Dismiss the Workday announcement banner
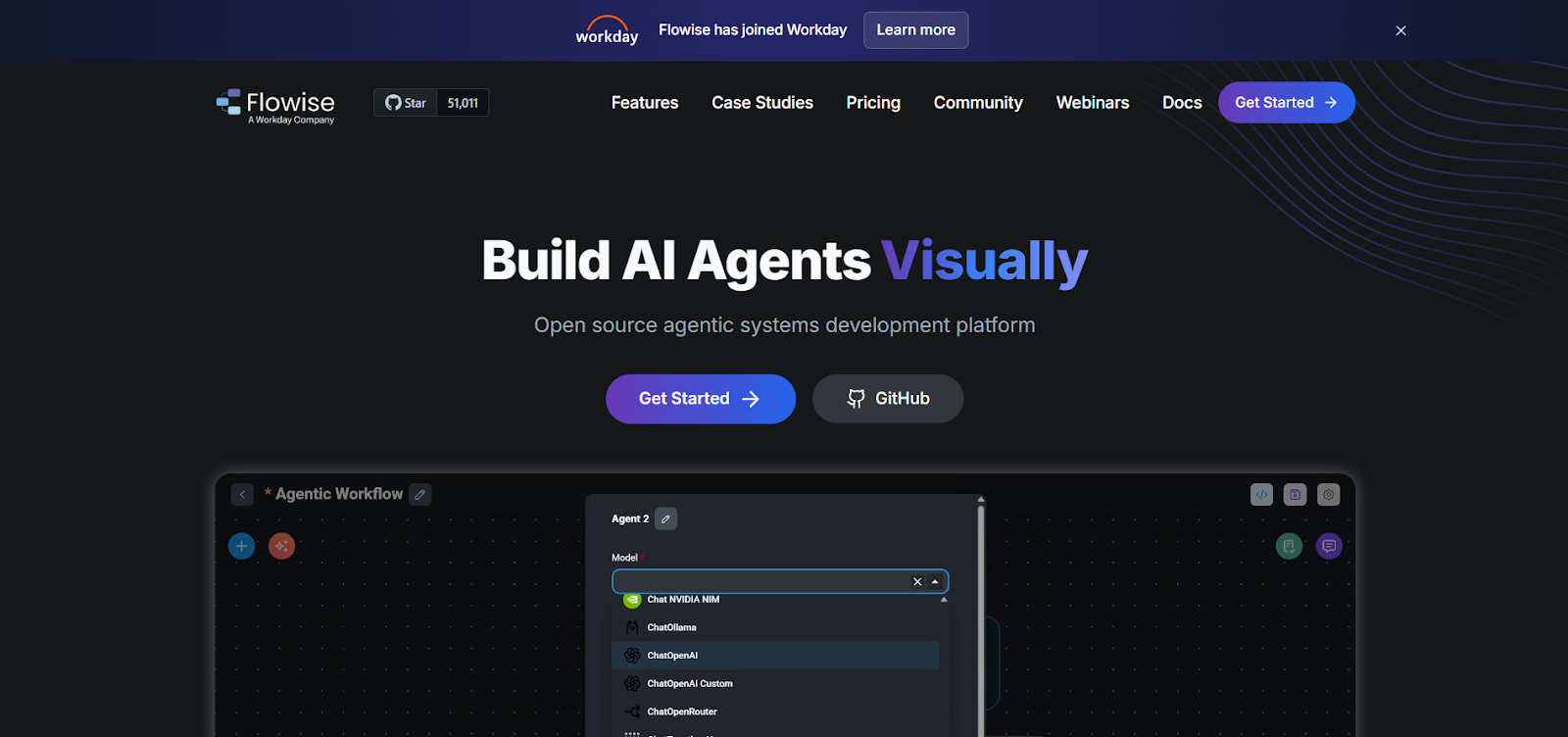The height and width of the screenshot is (737, 1568). pos(1400,30)
